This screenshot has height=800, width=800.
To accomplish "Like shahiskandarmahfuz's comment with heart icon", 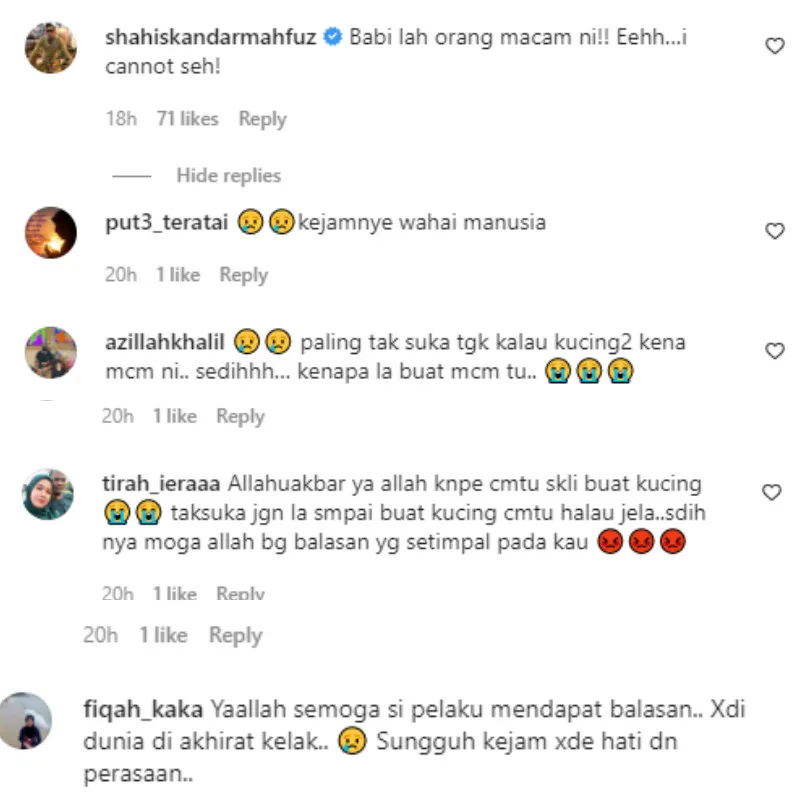I will [774, 46].
